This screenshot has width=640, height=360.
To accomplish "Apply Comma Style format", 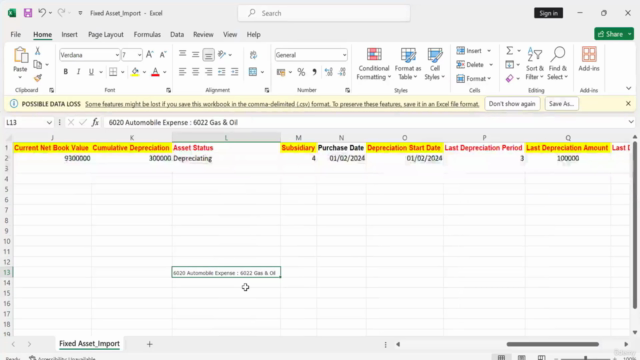I will 314,72.
